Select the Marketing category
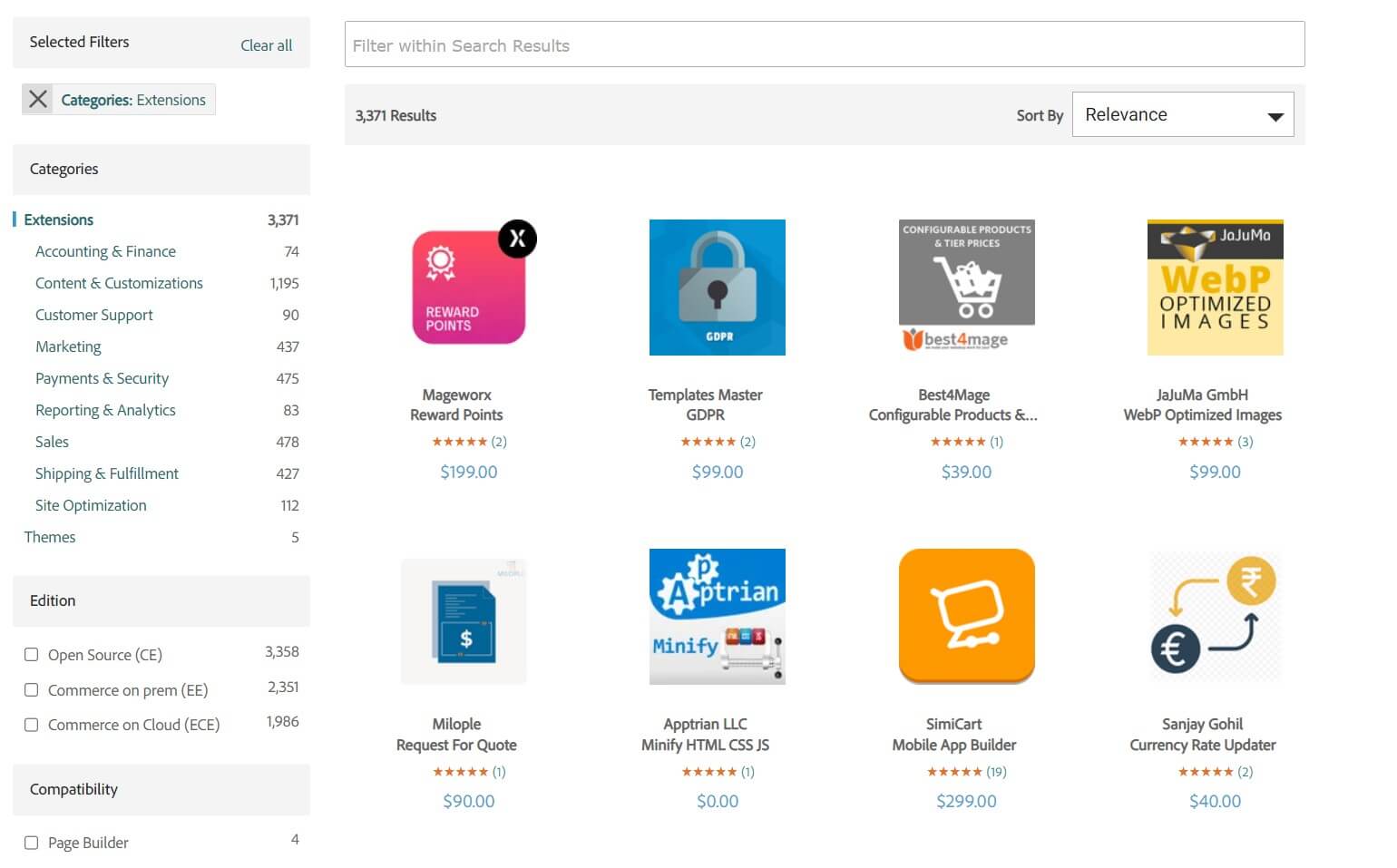Viewport: 1397px width, 868px height. pos(68,346)
